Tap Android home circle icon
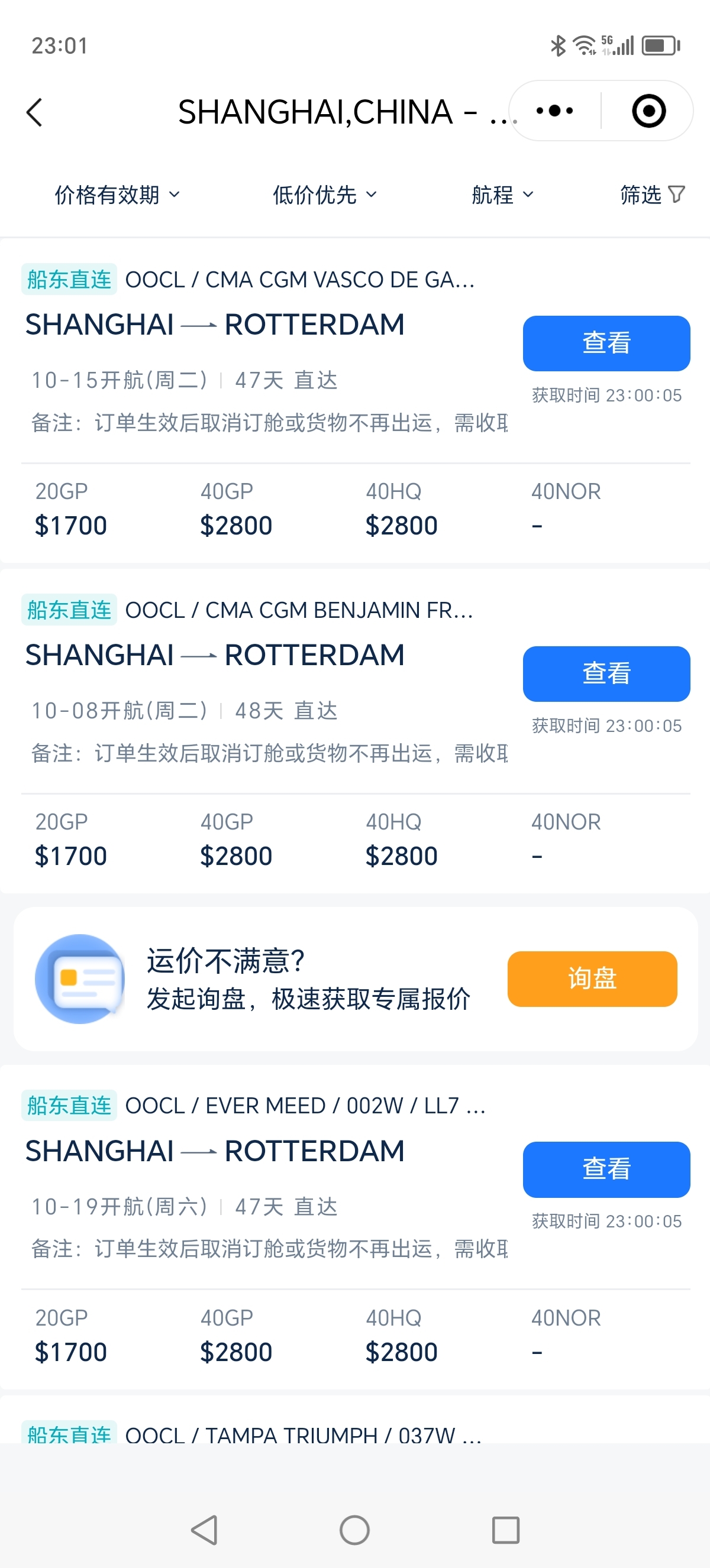 pyautogui.click(x=354, y=1530)
